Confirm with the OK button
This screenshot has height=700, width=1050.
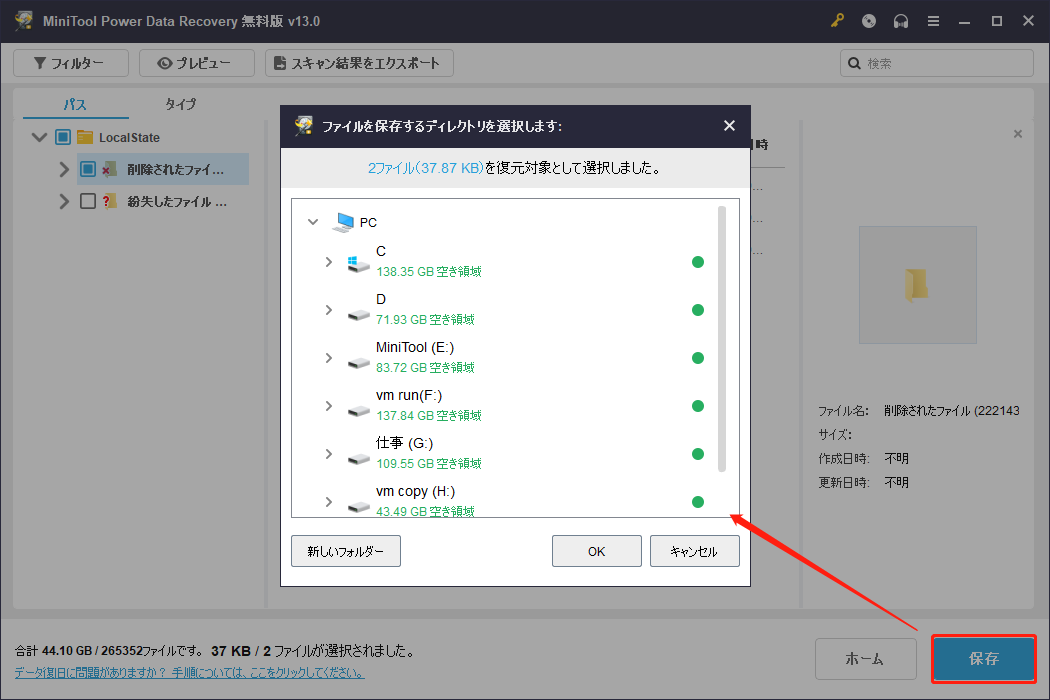tap(597, 551)
